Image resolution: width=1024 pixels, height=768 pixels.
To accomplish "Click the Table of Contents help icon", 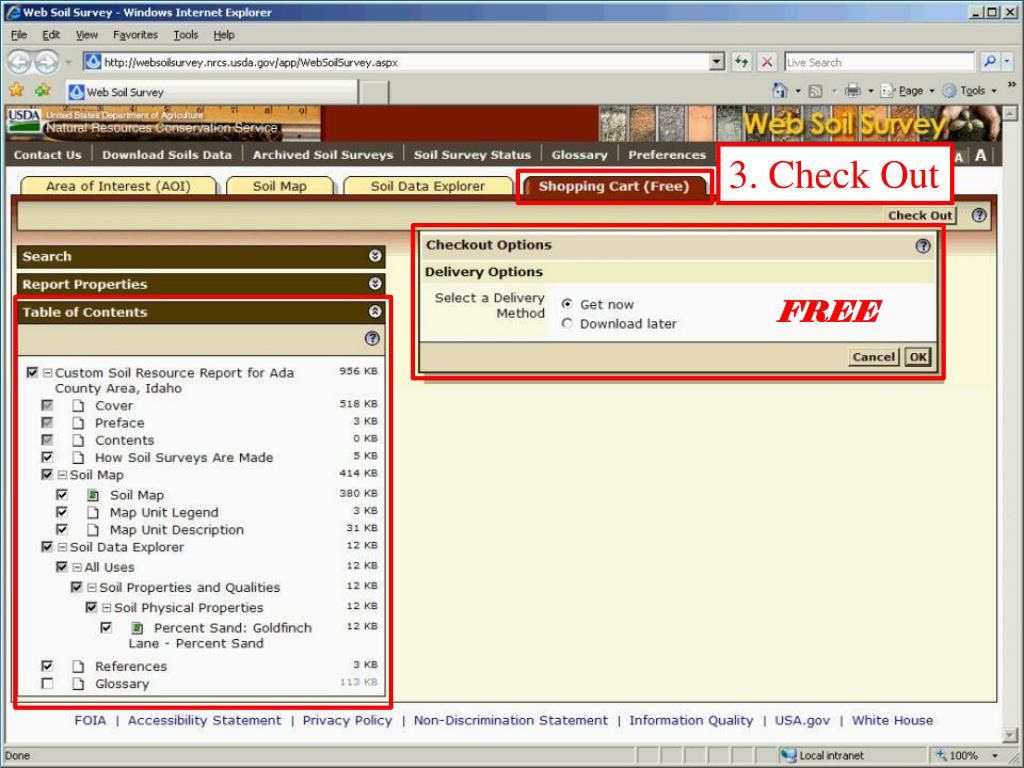I will pos(372,338).
